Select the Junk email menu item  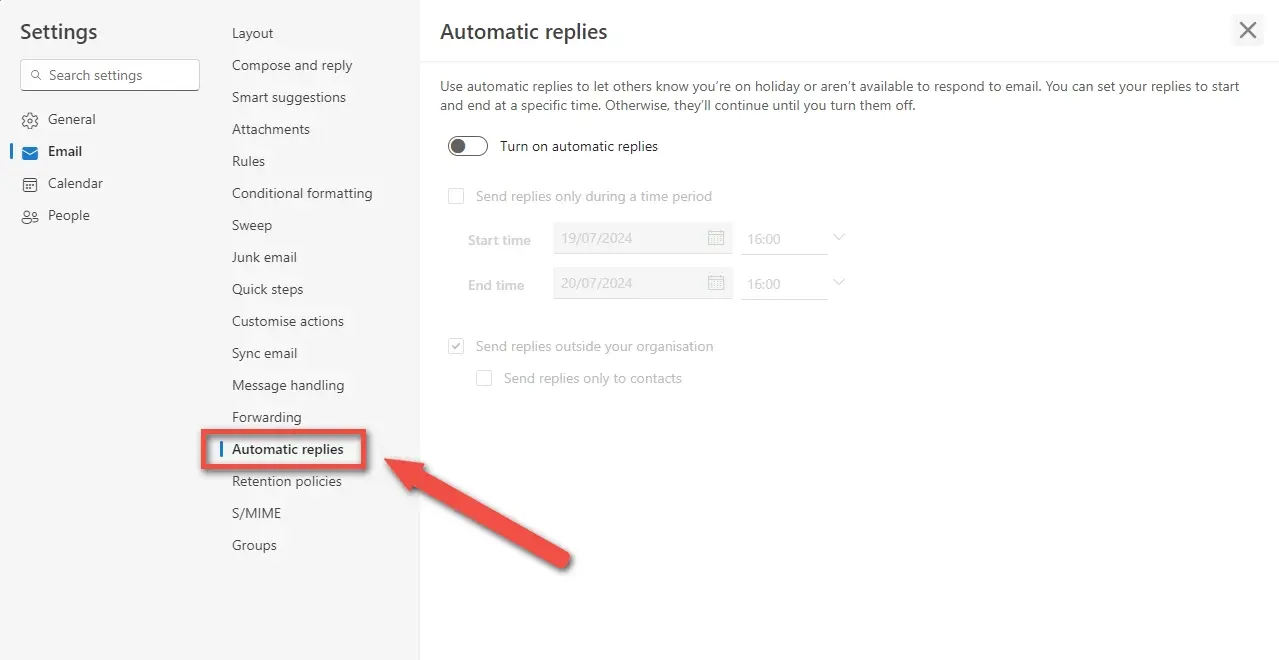[264, 257]
